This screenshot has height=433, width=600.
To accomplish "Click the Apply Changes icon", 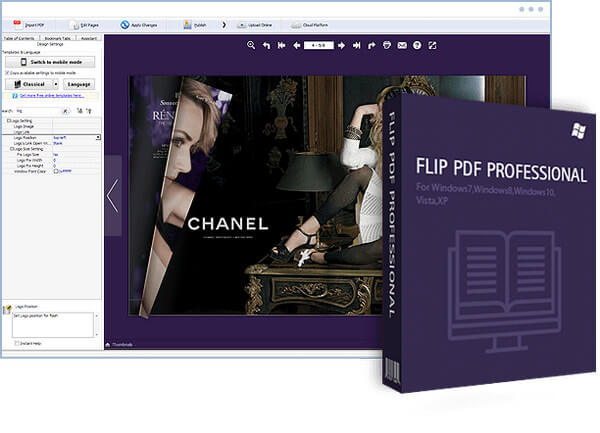I will coord(125,25).
